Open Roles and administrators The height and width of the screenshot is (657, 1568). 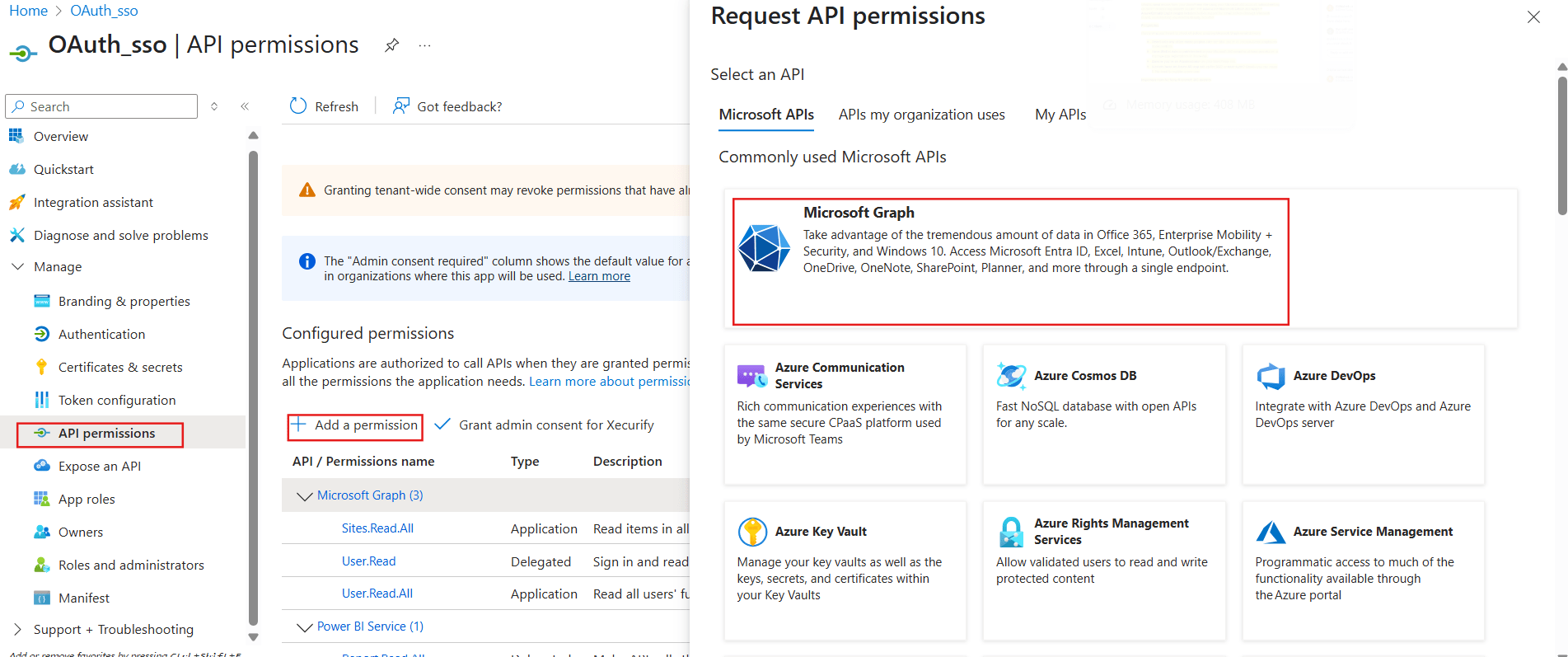(131, 565)
